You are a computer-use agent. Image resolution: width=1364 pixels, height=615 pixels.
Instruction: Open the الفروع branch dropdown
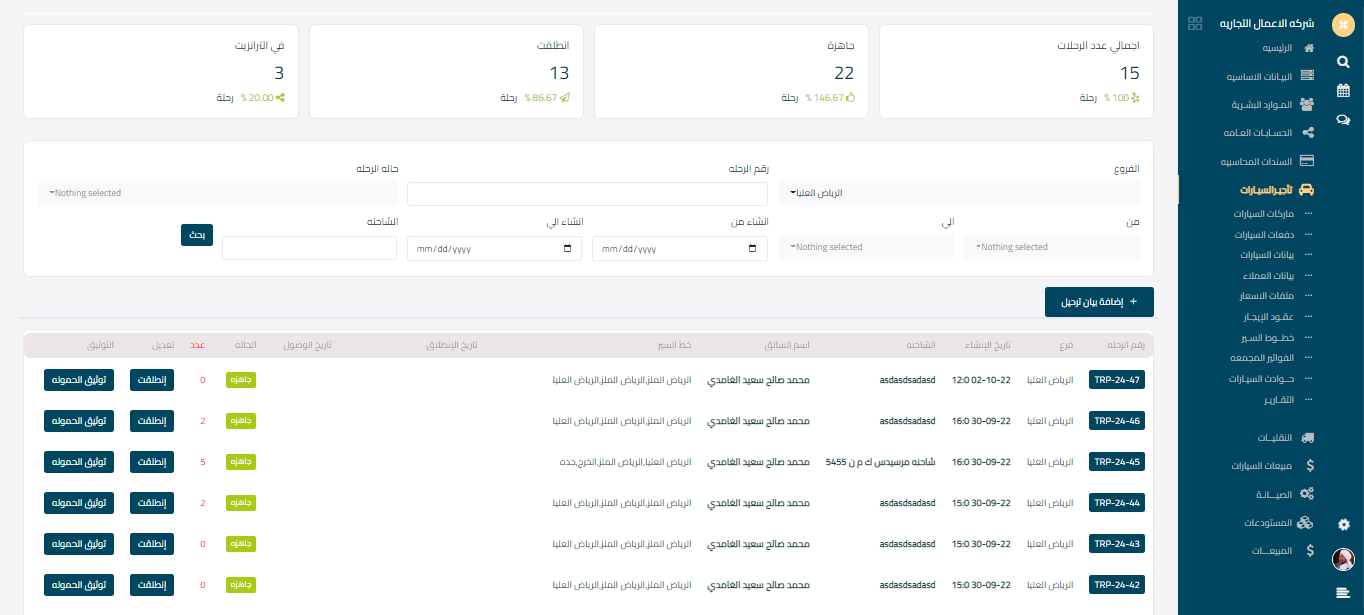pyautogui.click(x=959, y=193)
